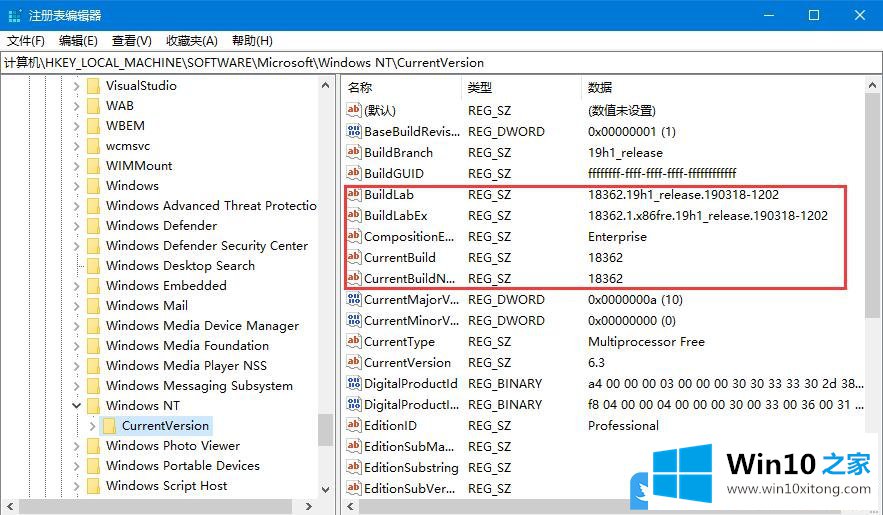Viewport: 883px width, 515px height.
Task: Select the Windows Advanced Threat Protection key
Action: 211,205
